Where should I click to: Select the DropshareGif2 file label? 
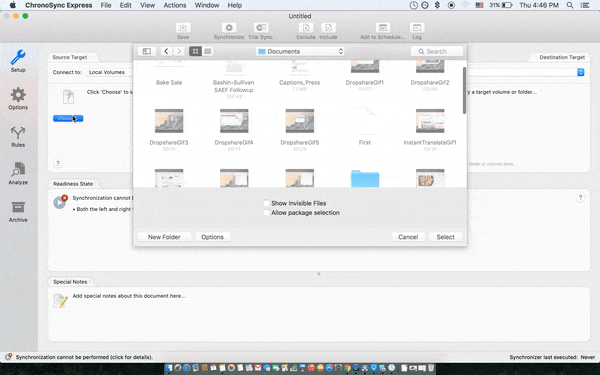click(x=430, y=82)
